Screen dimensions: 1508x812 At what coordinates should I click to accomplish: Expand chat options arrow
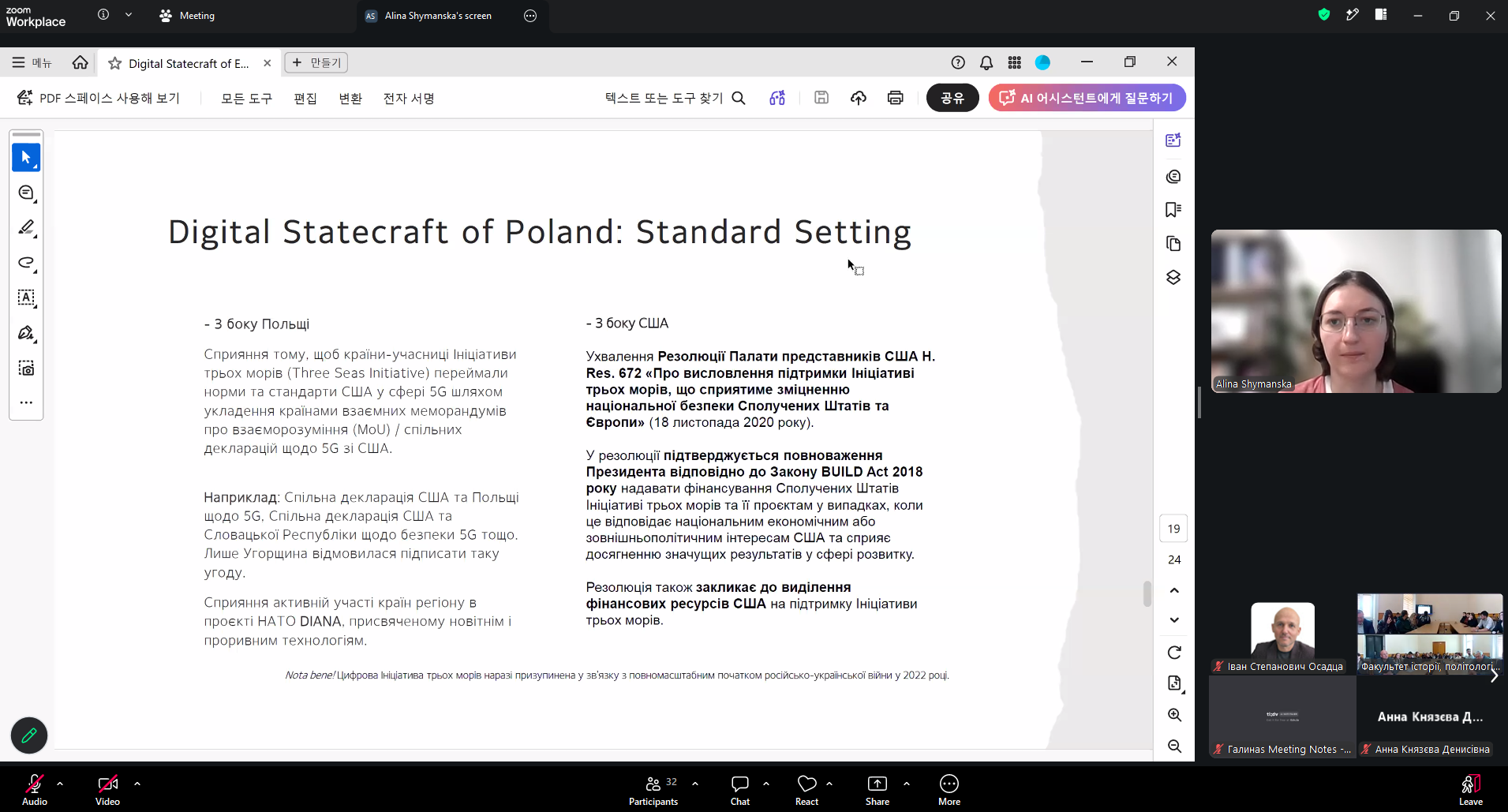click(766, 784)
